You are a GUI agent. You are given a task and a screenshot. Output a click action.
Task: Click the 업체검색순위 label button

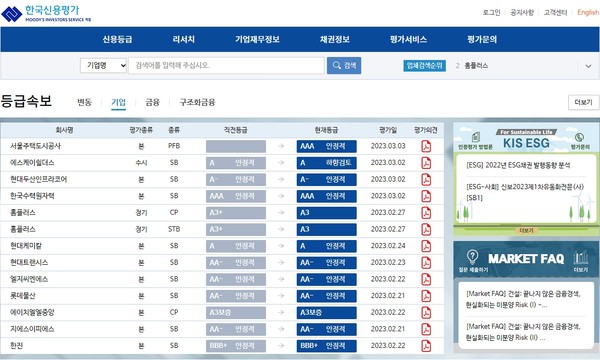(424, 66)
